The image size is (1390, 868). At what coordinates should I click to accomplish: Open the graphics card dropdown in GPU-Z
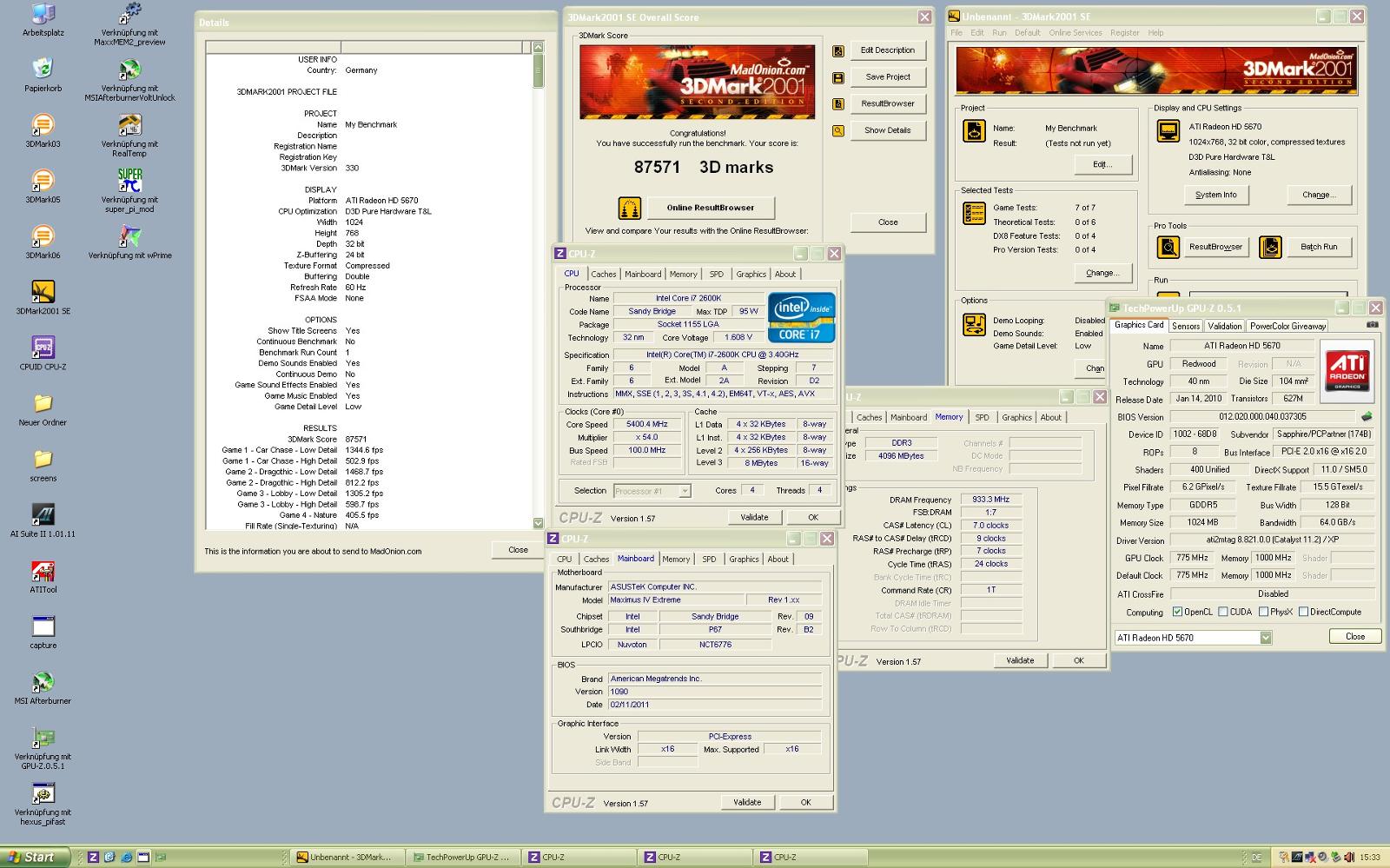pyautogui.click(x=1266, y=638)
